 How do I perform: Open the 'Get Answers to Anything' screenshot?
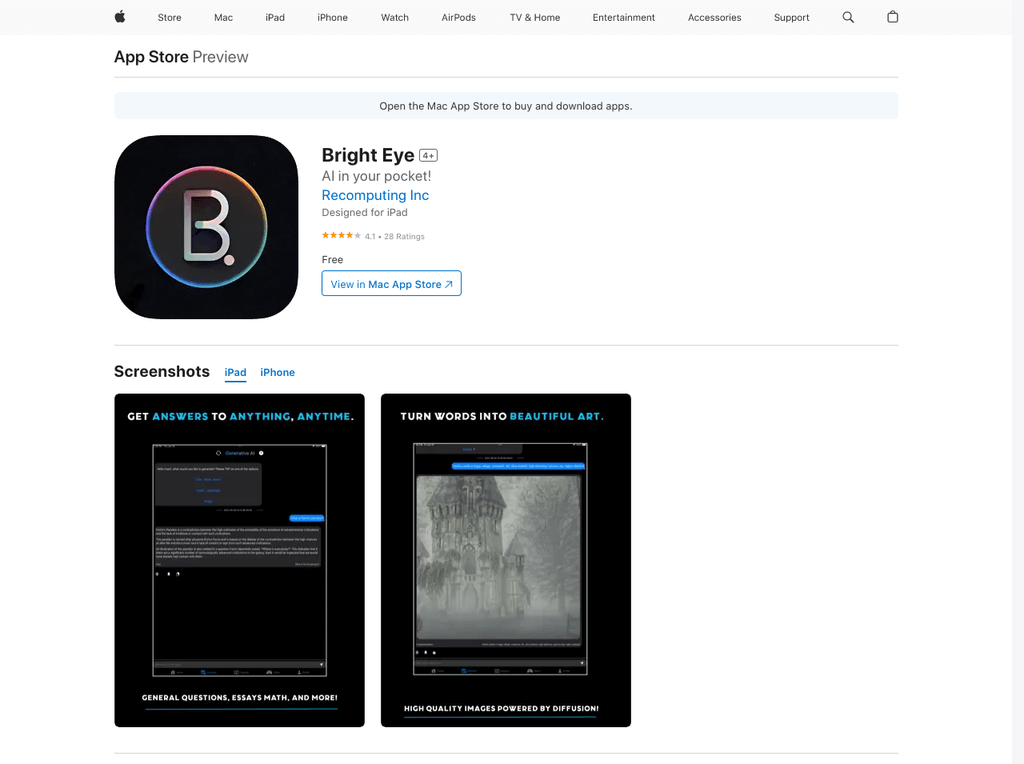(239, 559)
